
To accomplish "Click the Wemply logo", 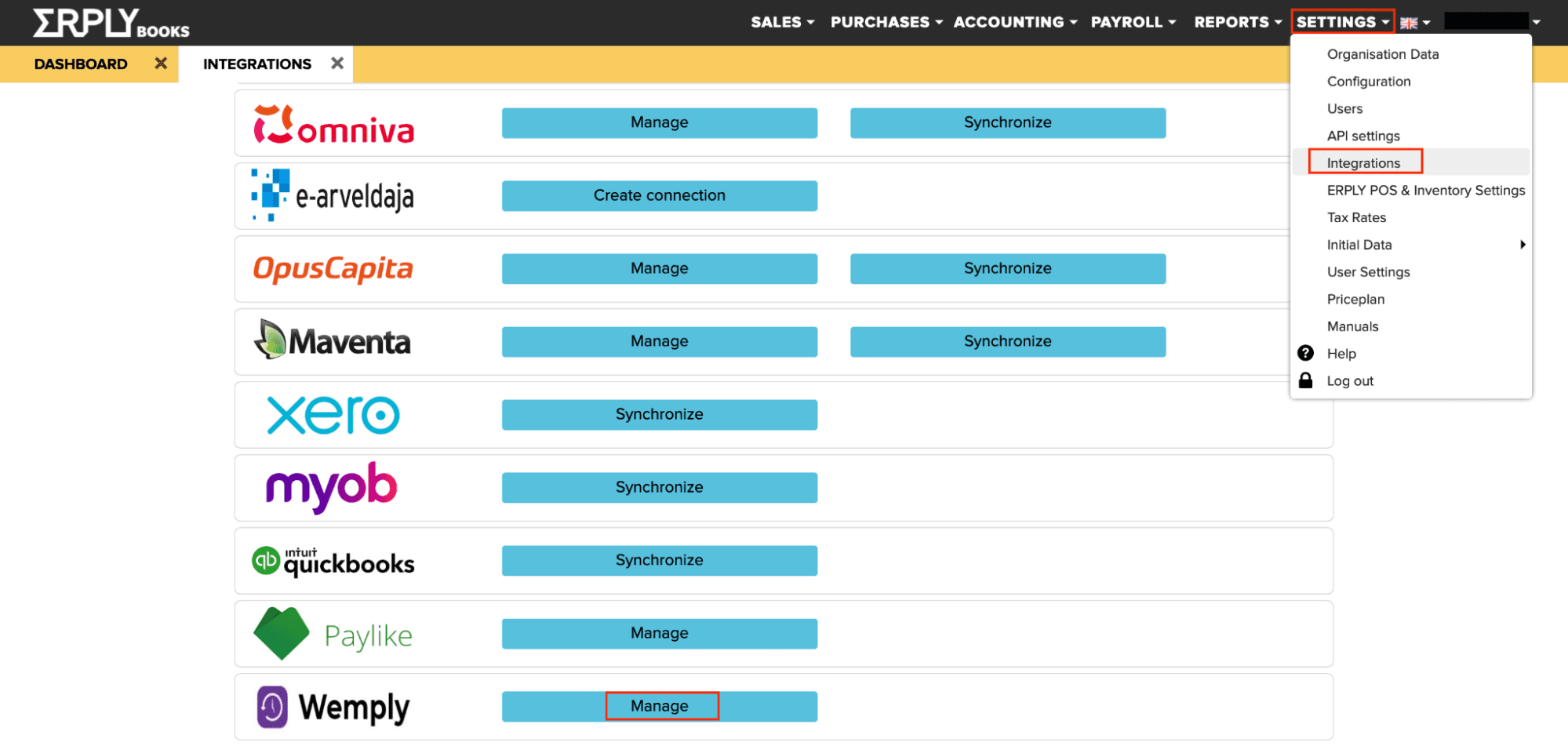I will pos(333,707).
